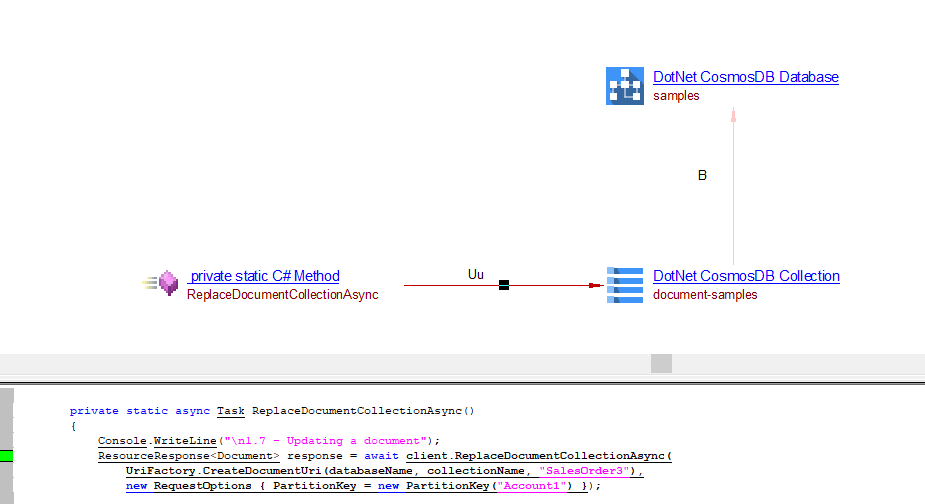Click the samples database name text

(676, 96)
